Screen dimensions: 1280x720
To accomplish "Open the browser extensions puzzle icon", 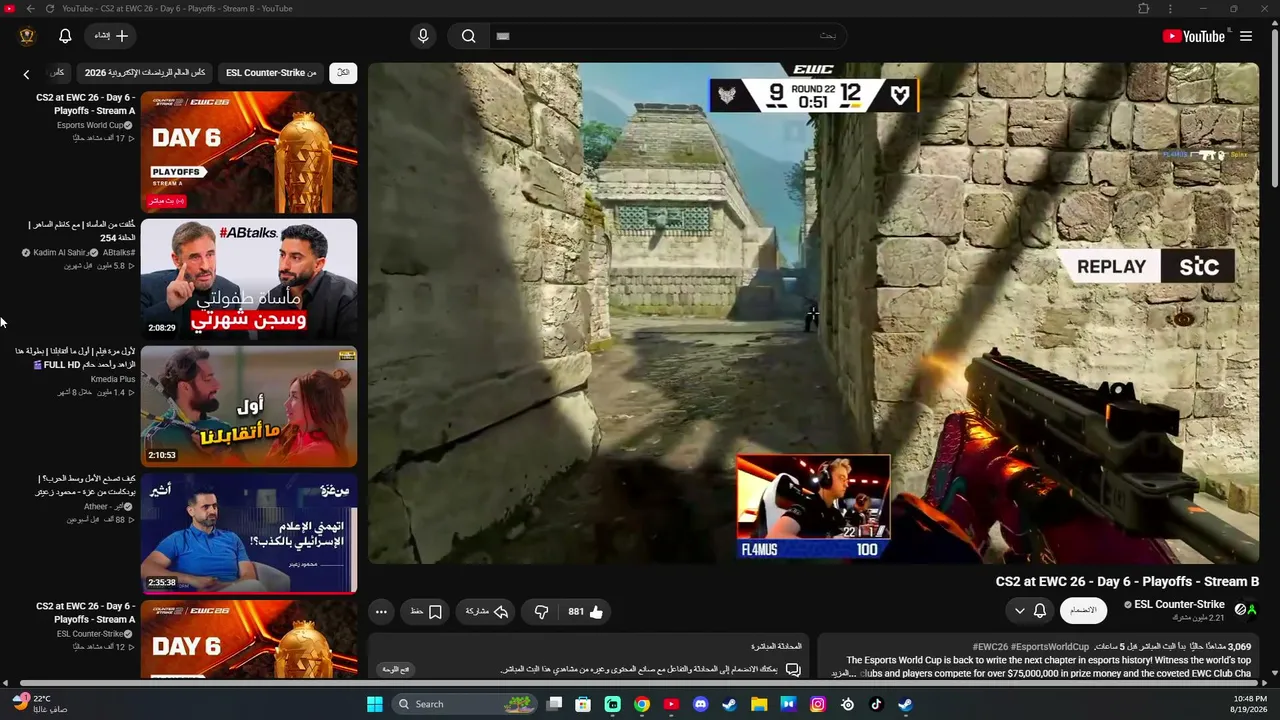I will [1144, 9].
